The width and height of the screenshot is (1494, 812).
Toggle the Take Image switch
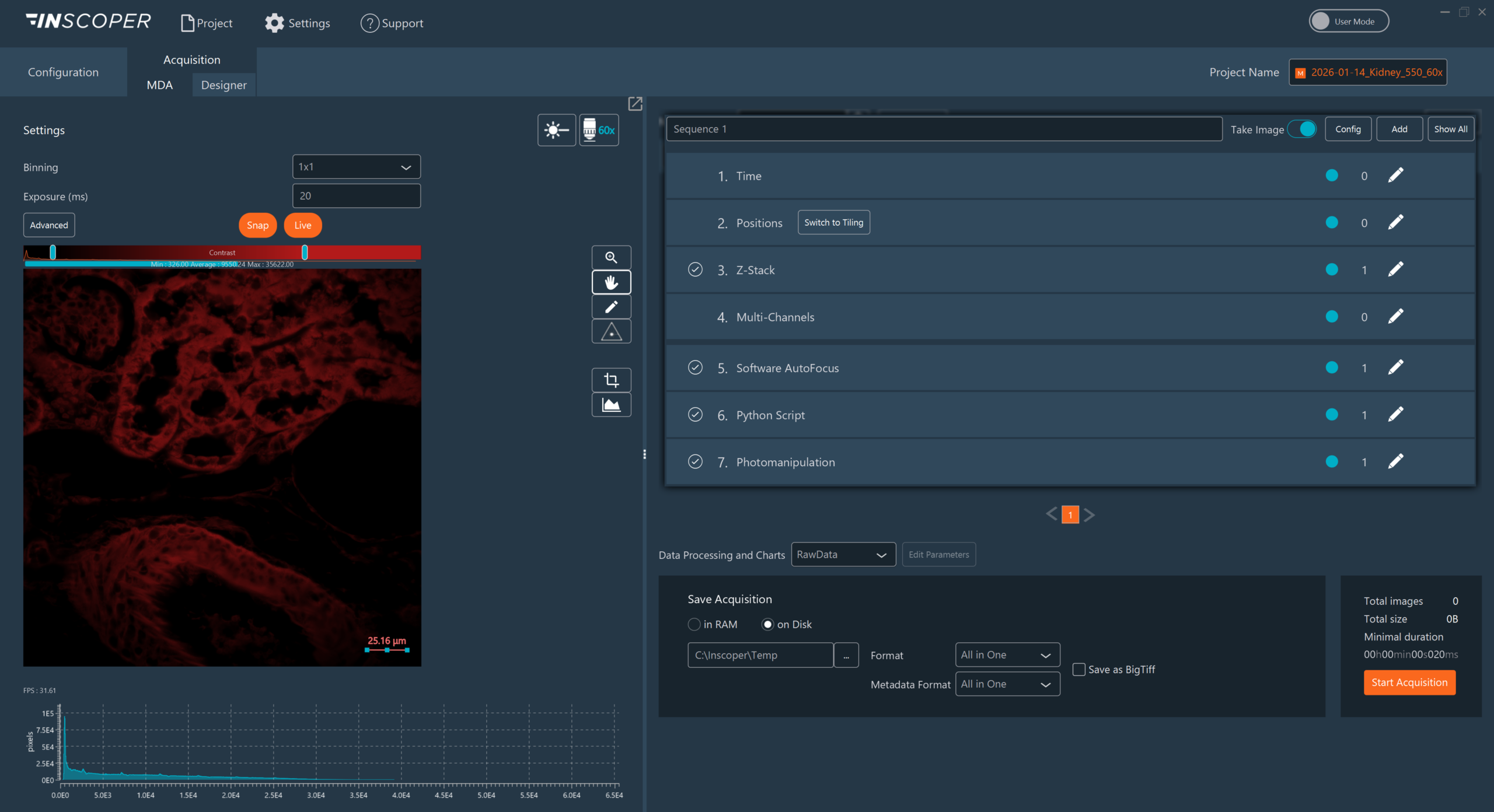[1302, 129]
